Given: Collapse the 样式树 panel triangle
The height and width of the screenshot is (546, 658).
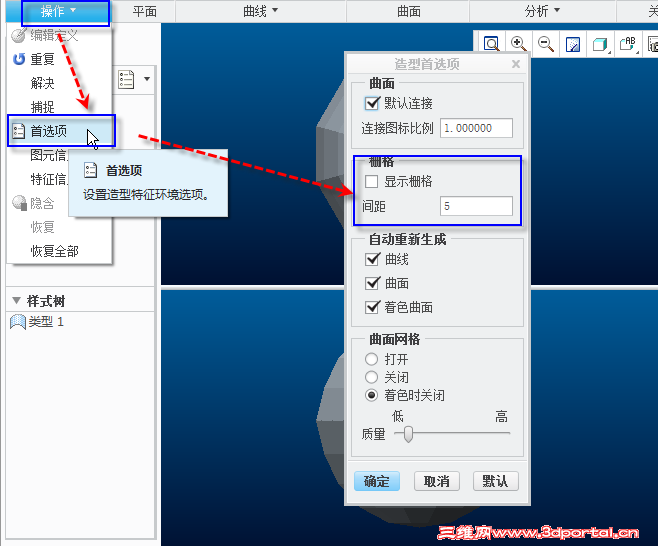Looking at the screenshot, I should click(x=17, y=300).
